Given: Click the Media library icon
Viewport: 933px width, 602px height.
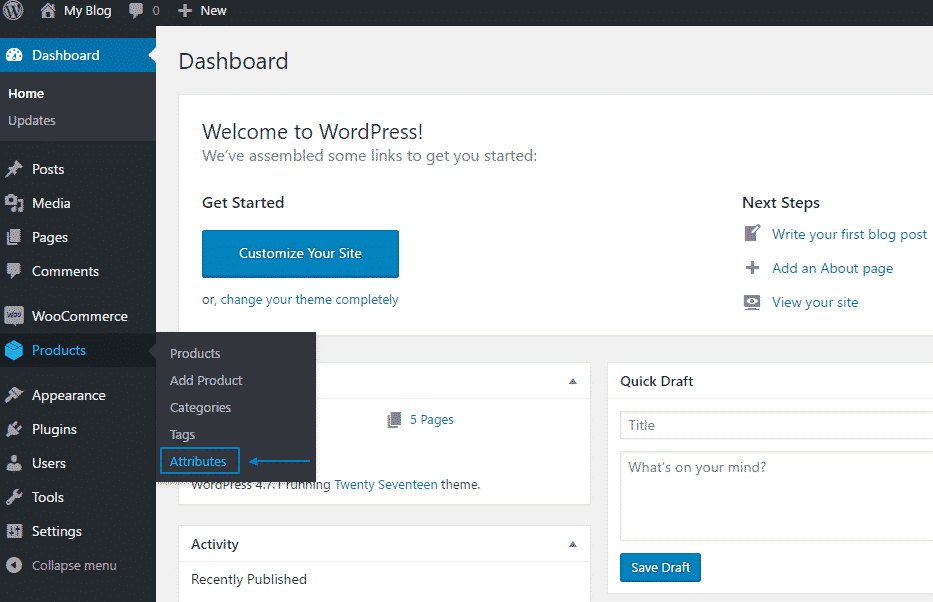Looking at the screenshot, I should coord(14,203).
